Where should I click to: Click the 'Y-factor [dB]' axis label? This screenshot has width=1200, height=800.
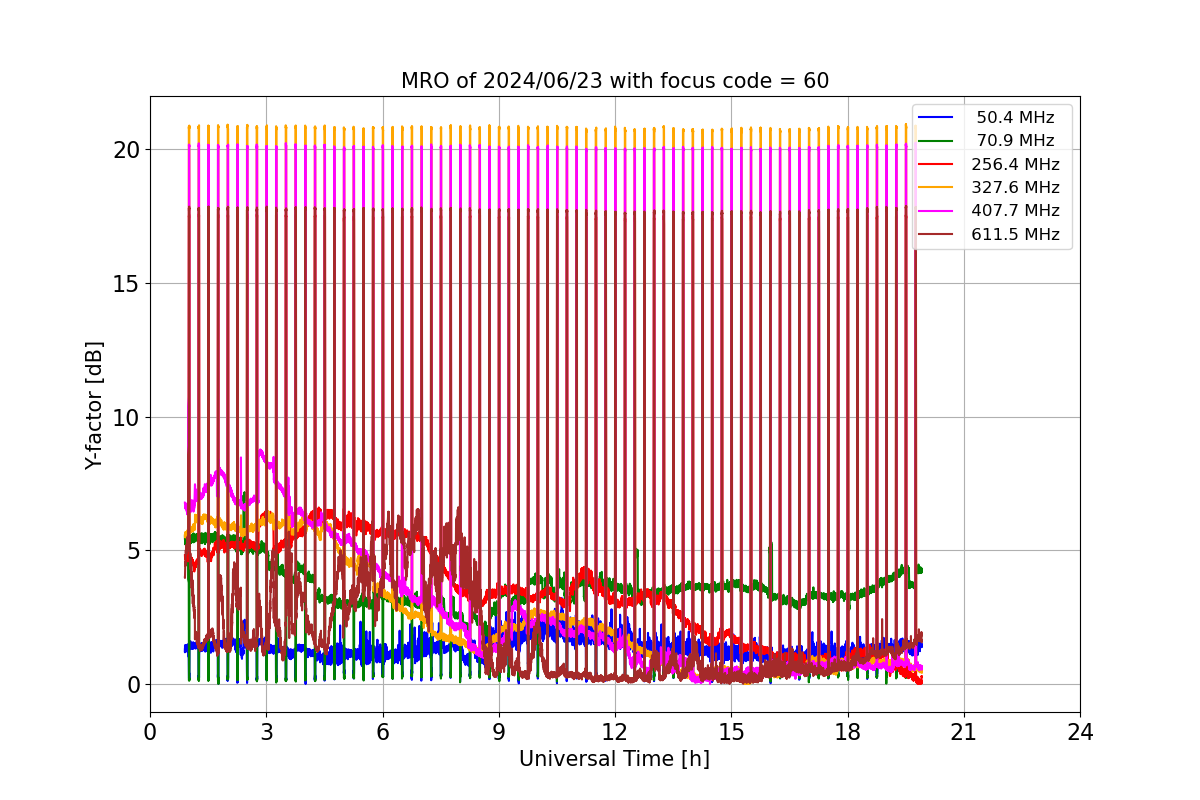94,404
